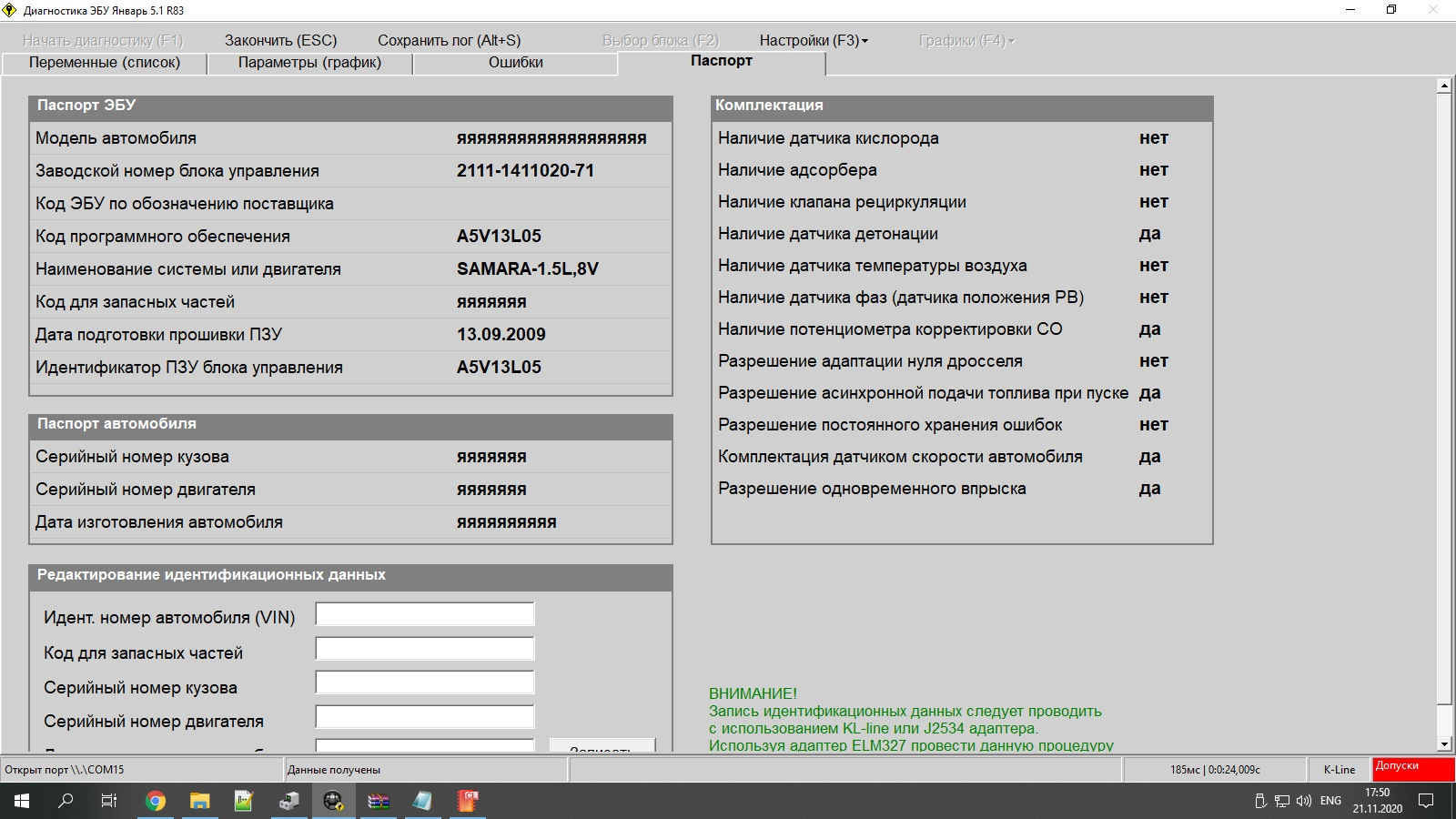
Task: Click Начать диагностику (F1)
Action: (103, 40)
